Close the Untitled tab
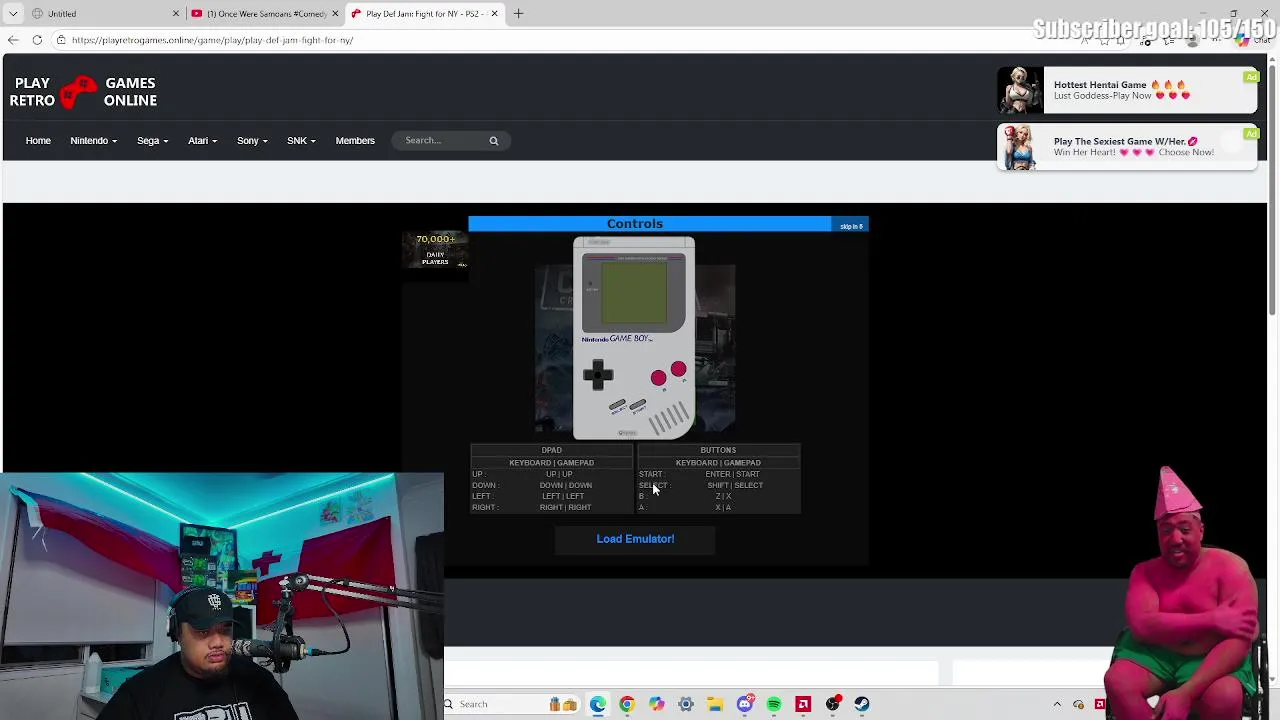Viewport: 1280px width, 720px height. pos(176,13)
